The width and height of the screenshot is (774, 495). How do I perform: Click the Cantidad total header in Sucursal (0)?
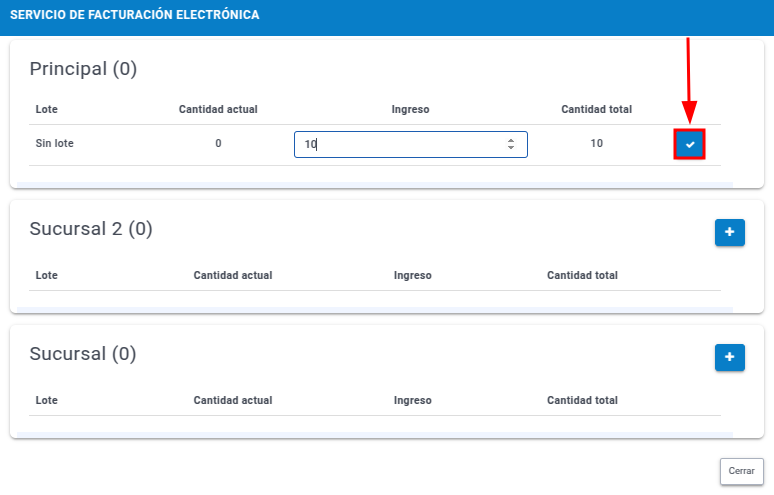[582, 400]
